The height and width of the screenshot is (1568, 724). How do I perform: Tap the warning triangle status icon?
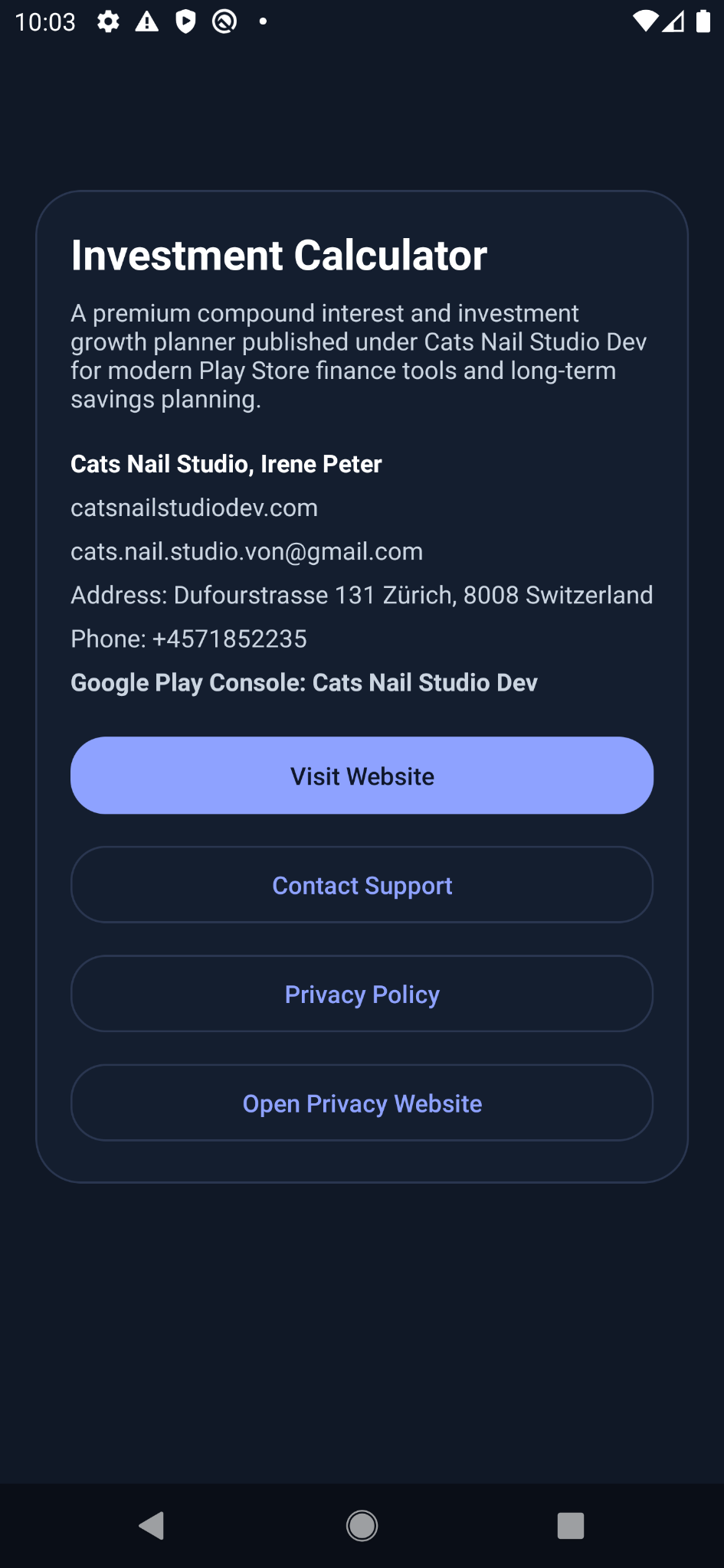click(146, 21)
